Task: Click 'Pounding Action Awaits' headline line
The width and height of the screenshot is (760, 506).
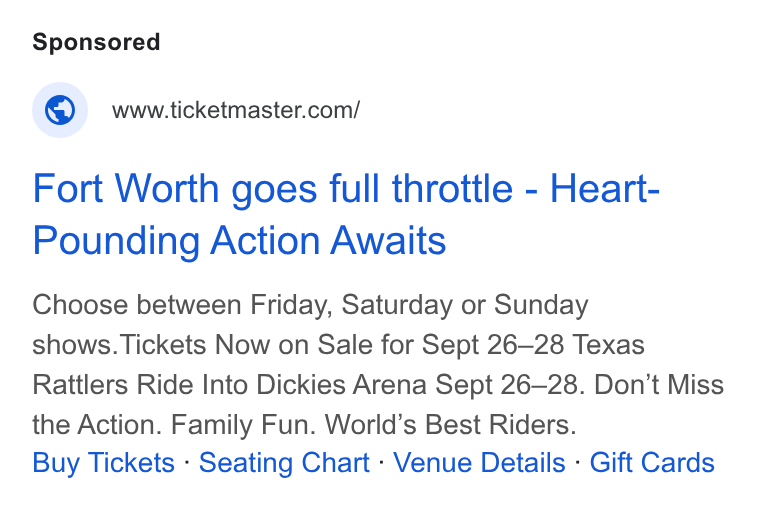Action: (x=239, y=240)
